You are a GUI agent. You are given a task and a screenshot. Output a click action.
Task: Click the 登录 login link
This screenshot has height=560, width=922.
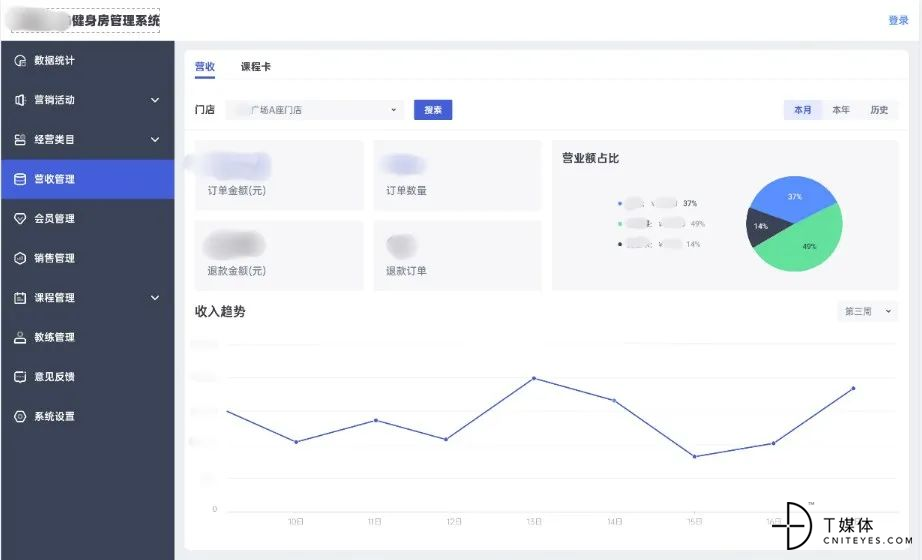898,21
